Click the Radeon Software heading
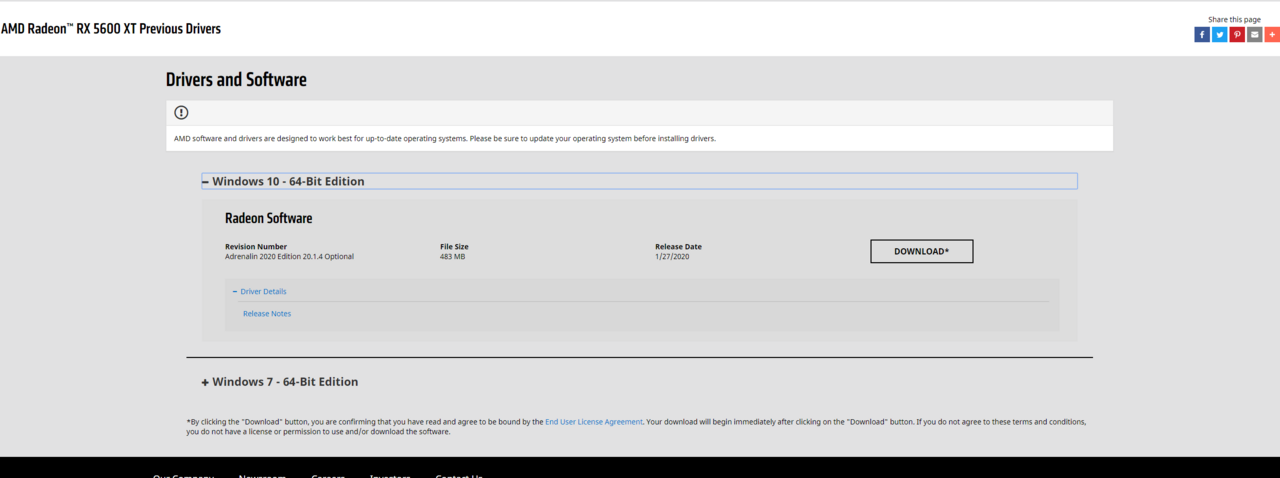Image resolution: width=1280 pixels, height=478 pixels. [268, 218]
